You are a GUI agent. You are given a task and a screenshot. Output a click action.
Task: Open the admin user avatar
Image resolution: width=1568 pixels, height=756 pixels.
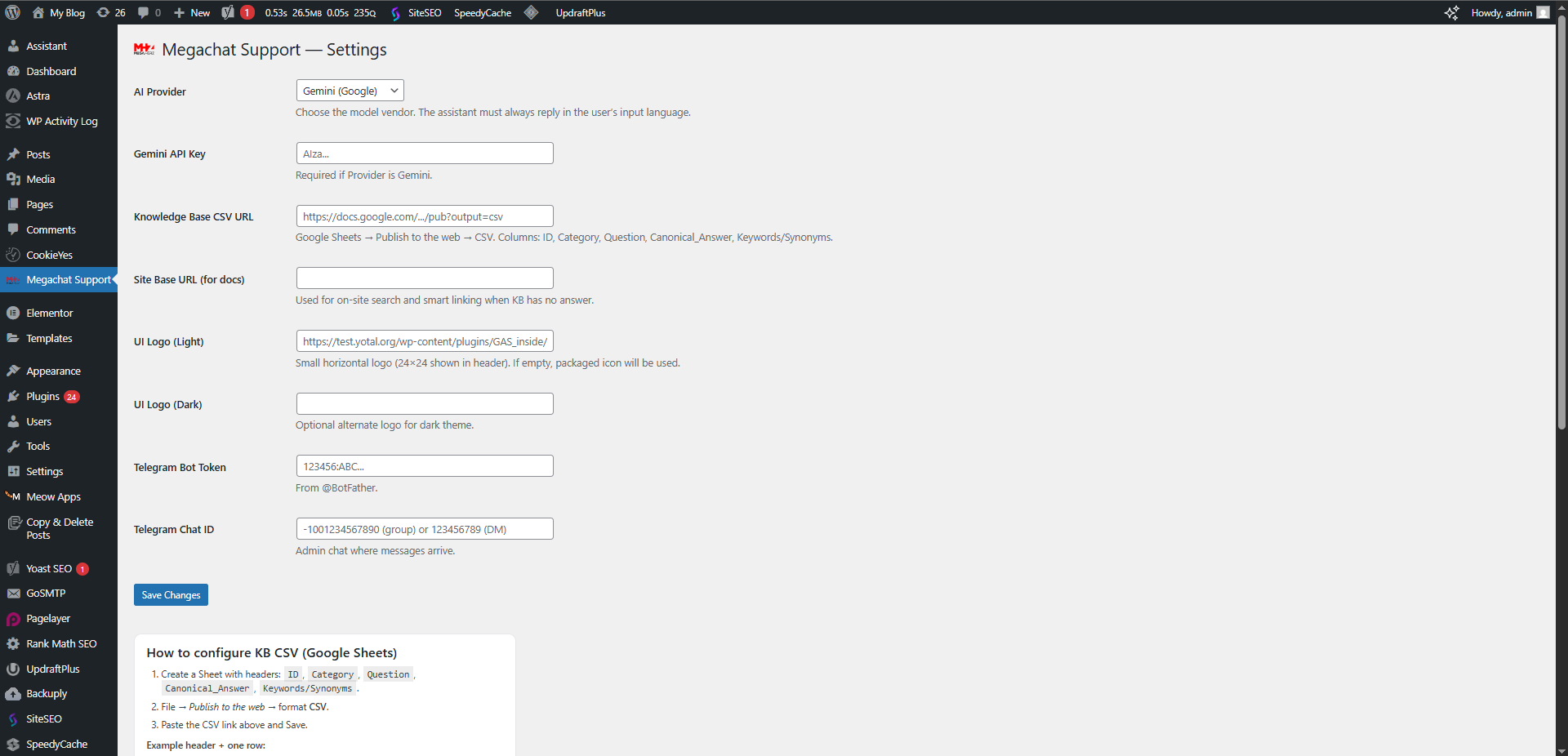point(1543,12)
